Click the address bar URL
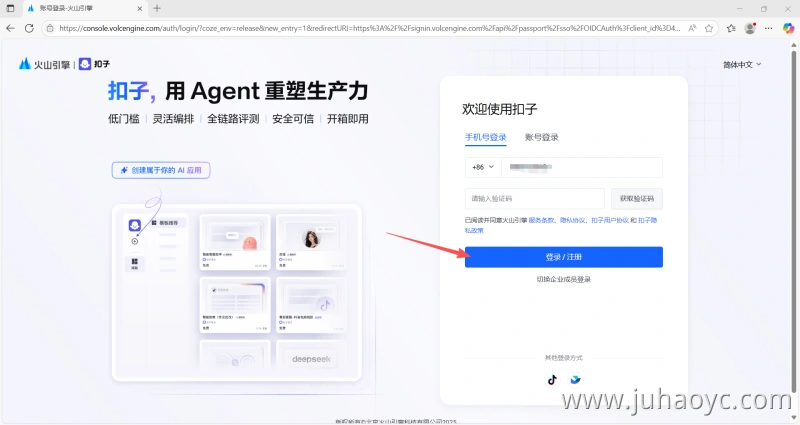 point(369,29)
